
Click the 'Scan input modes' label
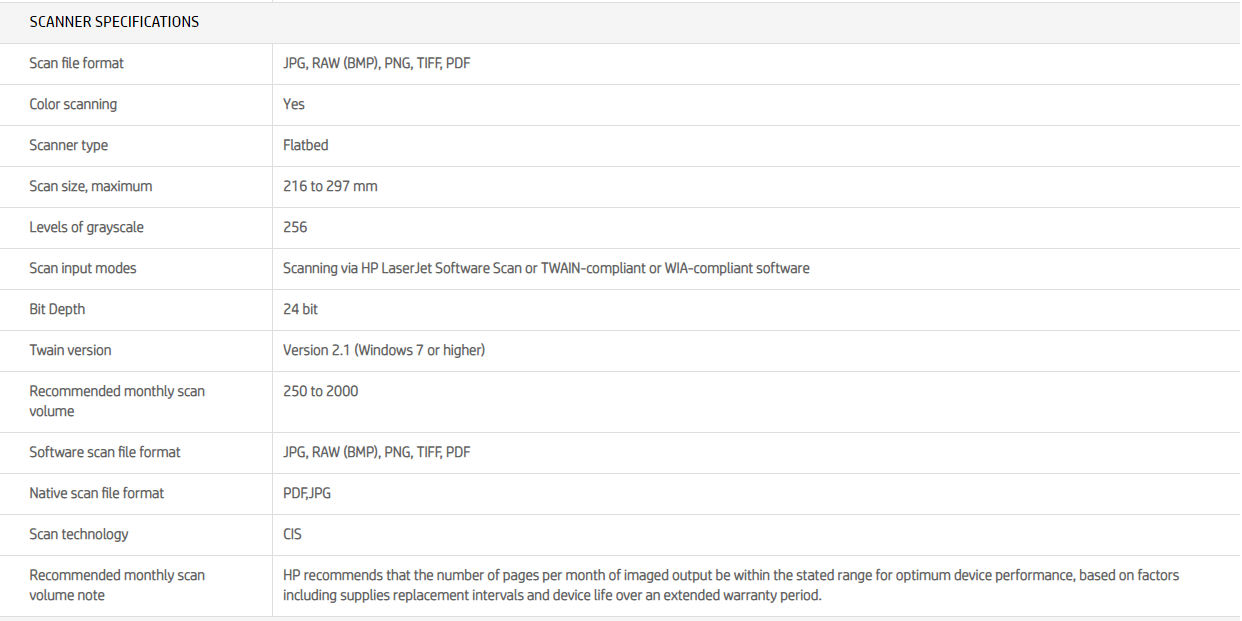tap(83, 268)
